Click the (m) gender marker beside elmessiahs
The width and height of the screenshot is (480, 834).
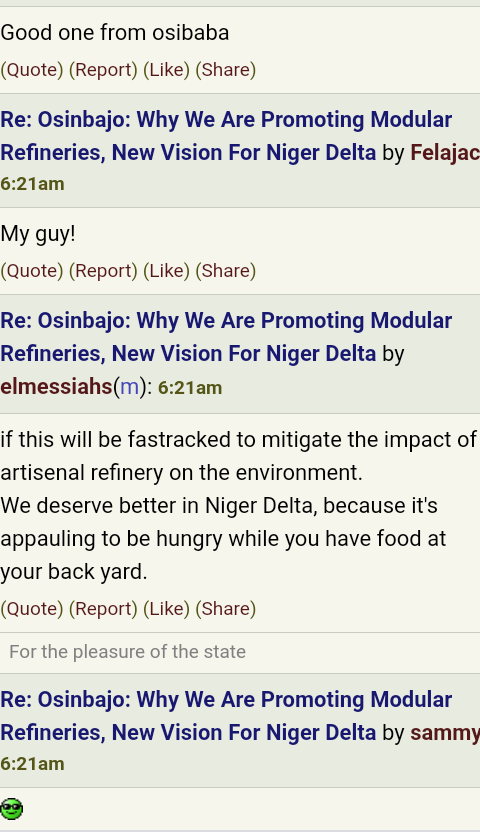(129, 387)
